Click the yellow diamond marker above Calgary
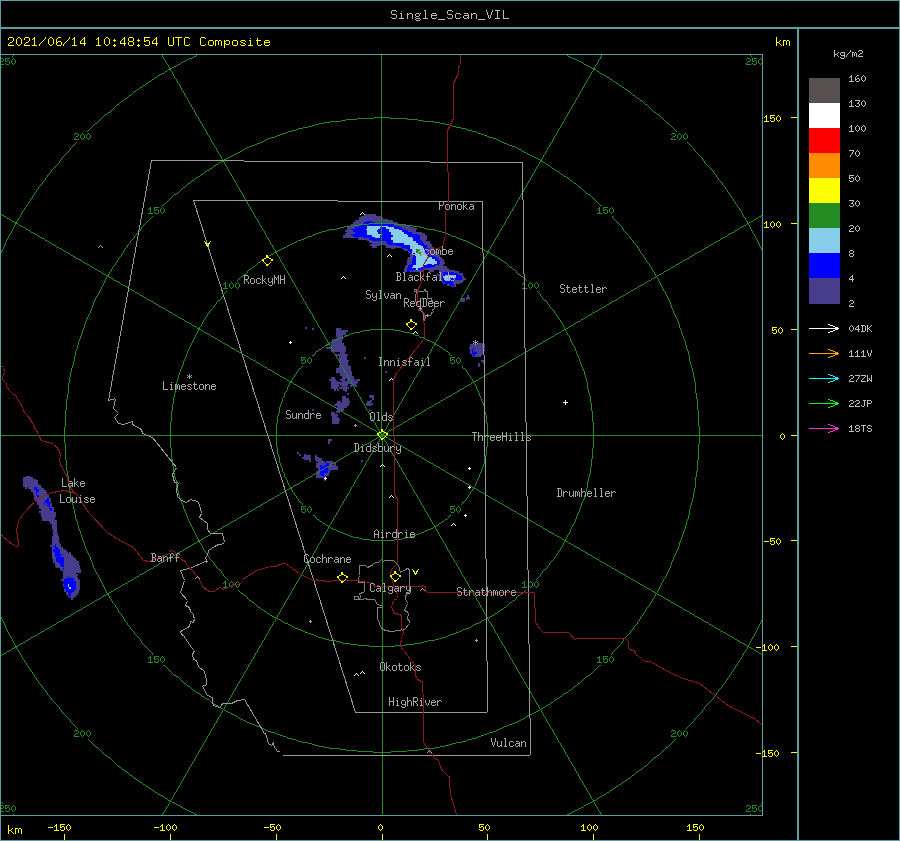900x841 pixels. [x=395, y=576]
